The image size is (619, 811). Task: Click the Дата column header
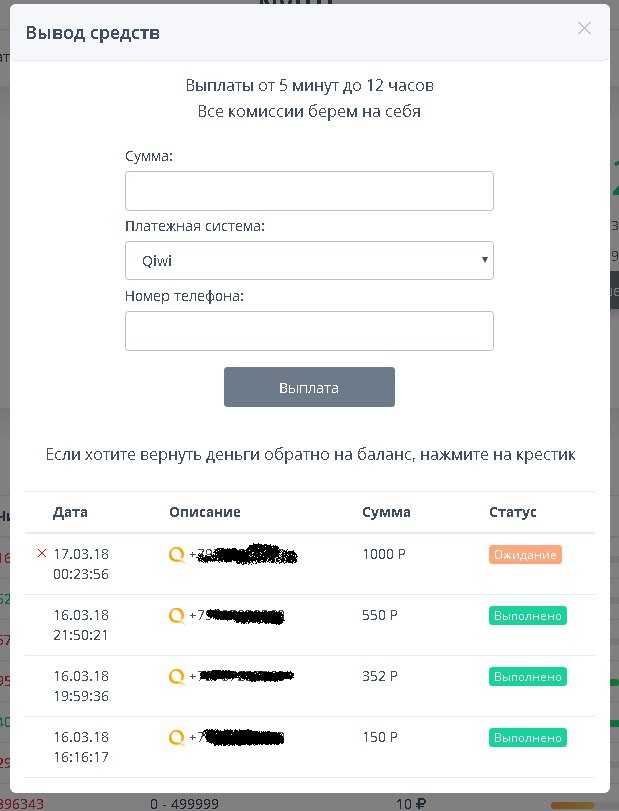coord(70,512)
